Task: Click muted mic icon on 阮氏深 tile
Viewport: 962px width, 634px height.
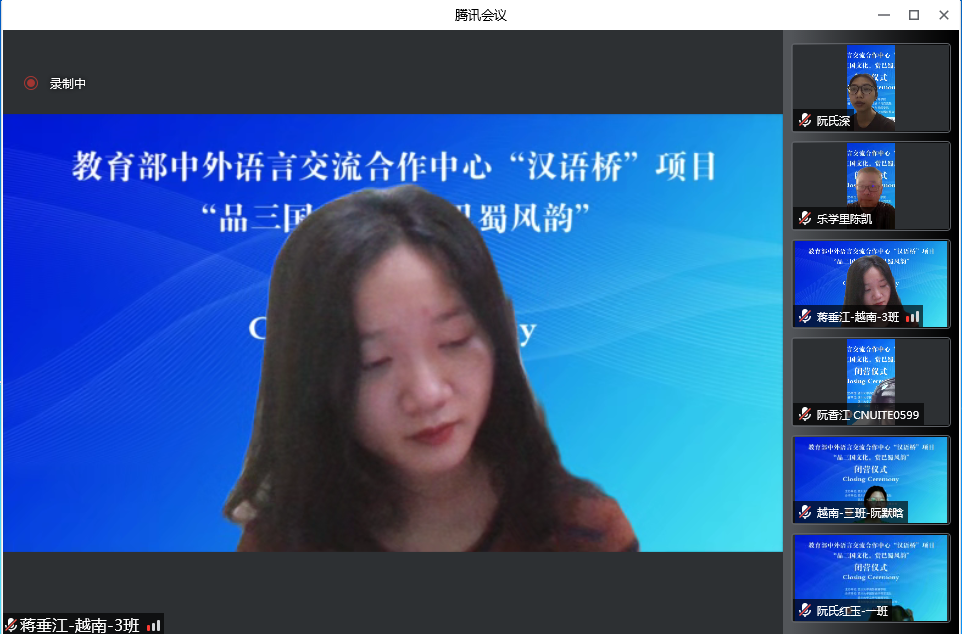Action: pos(805,121)
